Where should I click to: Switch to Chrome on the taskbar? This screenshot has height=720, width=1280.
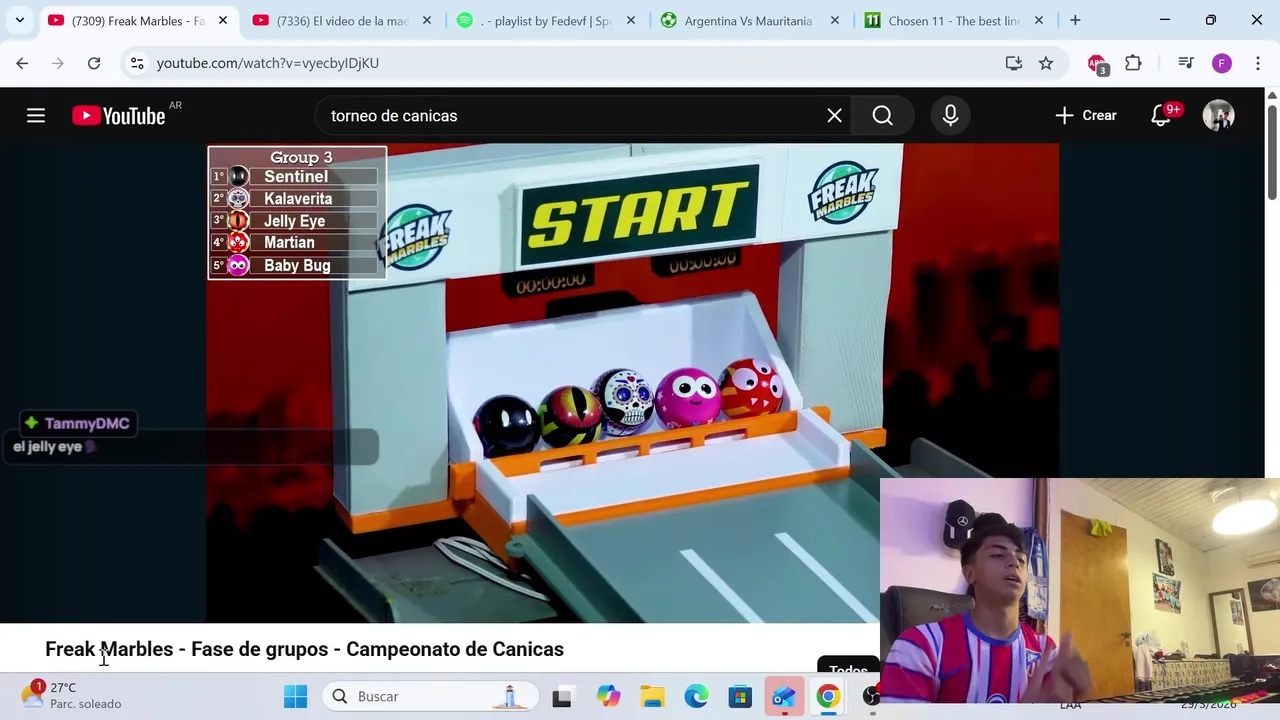coord(828,697)
